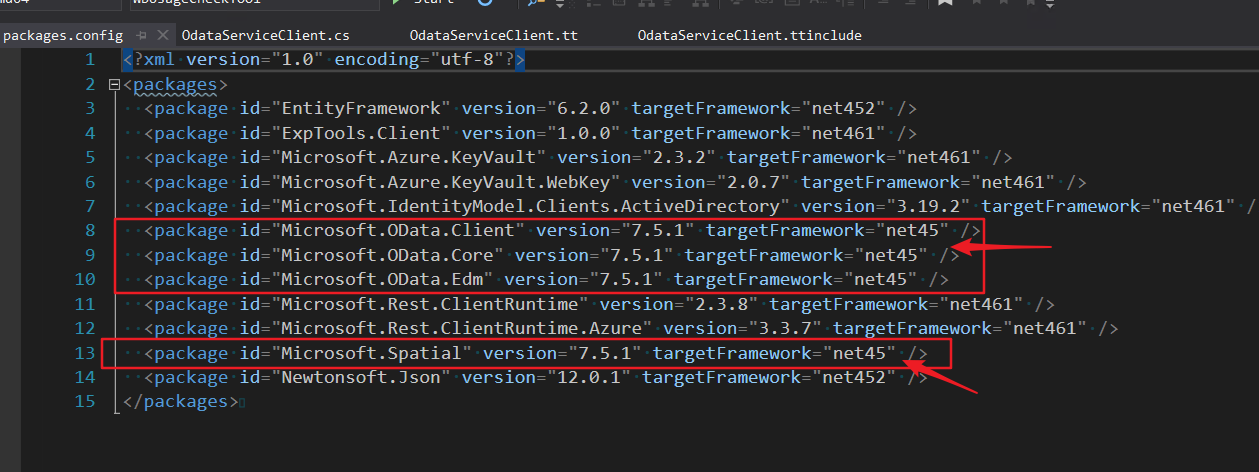Click the Microsoft.Rest.ClientRuntime id on line 11

[x=430, y=304]
